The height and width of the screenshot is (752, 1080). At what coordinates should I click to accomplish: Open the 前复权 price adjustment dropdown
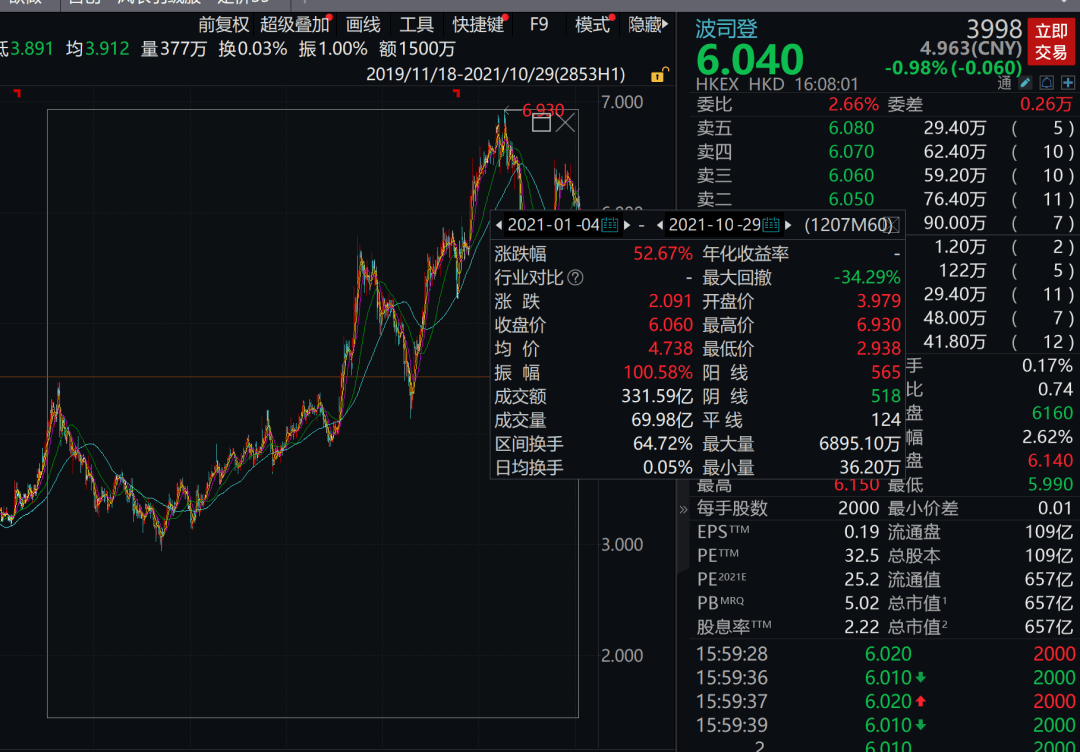(x=224, y=25)
